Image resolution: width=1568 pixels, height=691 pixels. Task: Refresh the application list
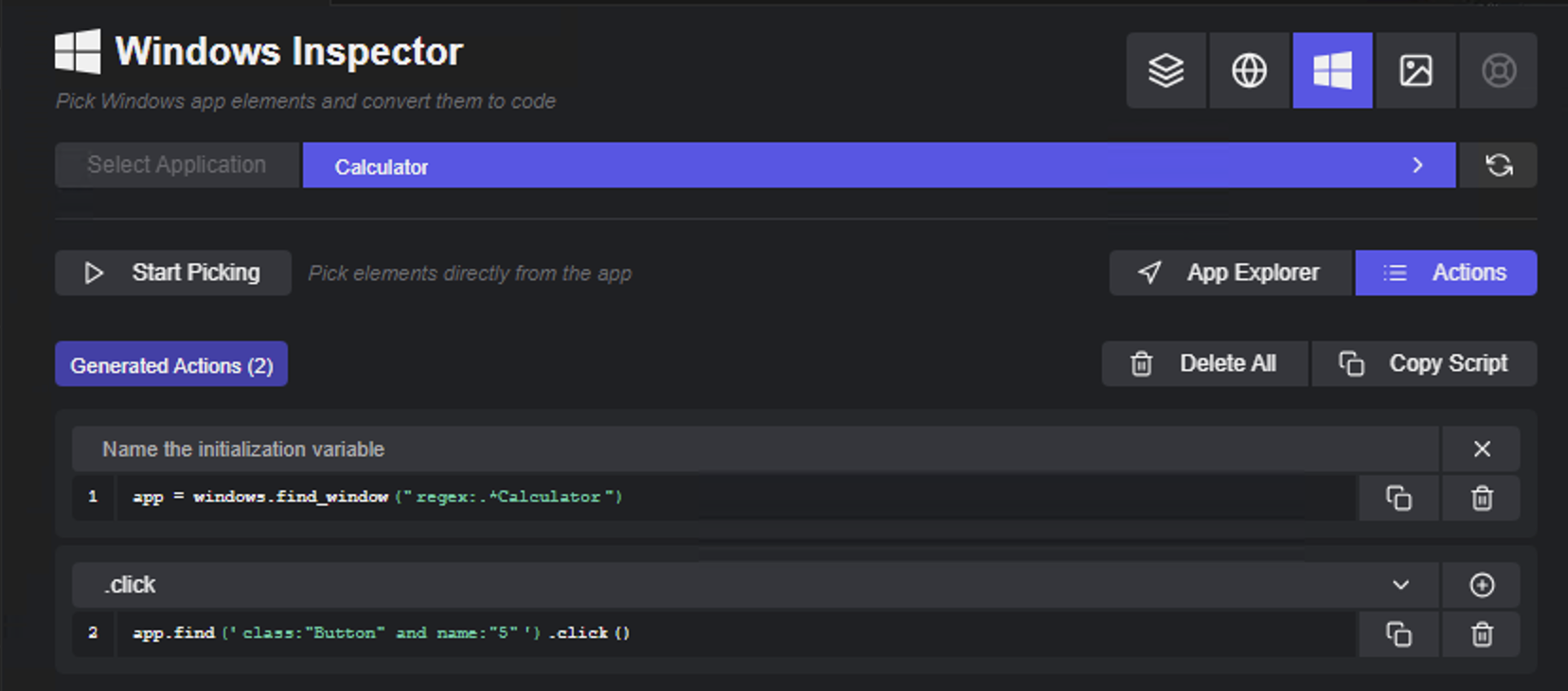[x=1498, y=166]
